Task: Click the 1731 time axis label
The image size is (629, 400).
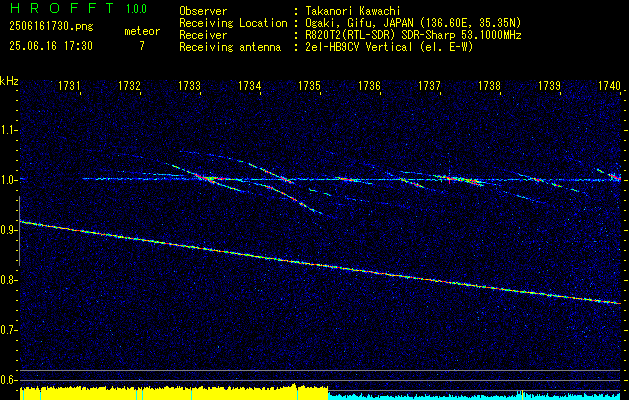Action: [x=69, y=86]
